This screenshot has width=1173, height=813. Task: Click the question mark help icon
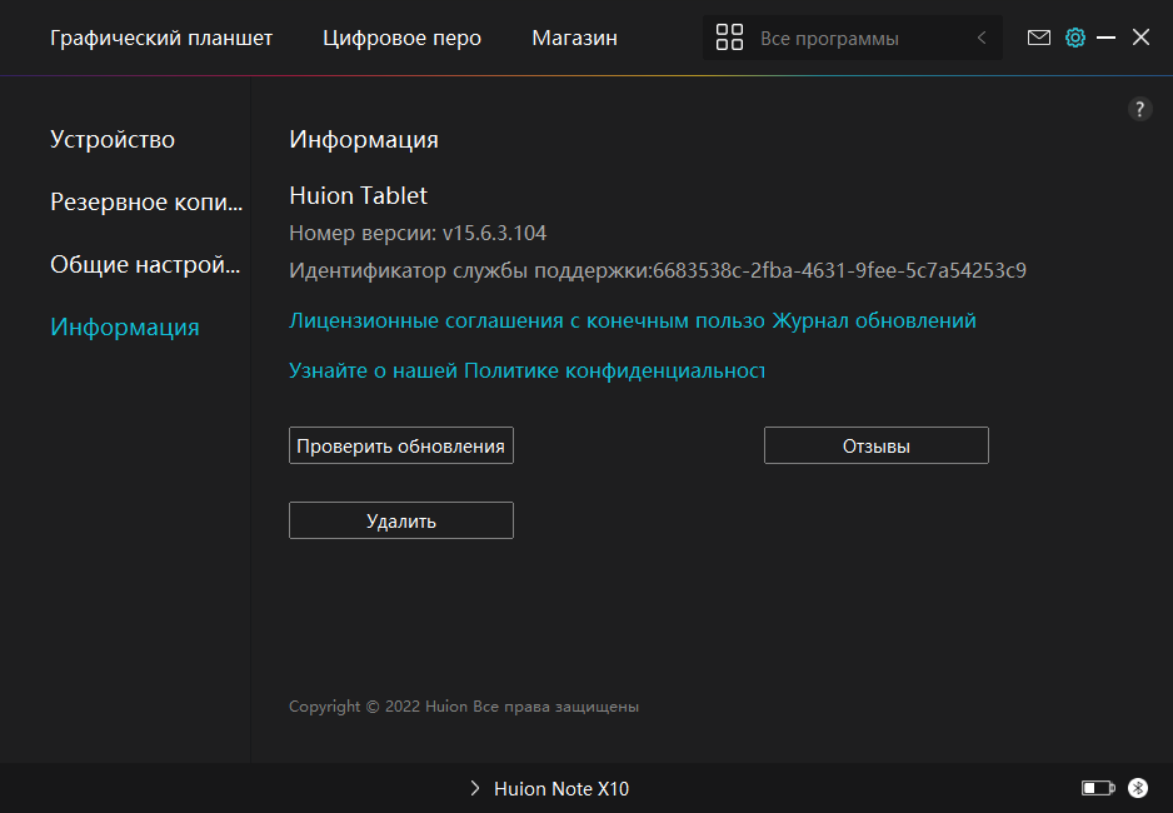(x=1139, y=109)
